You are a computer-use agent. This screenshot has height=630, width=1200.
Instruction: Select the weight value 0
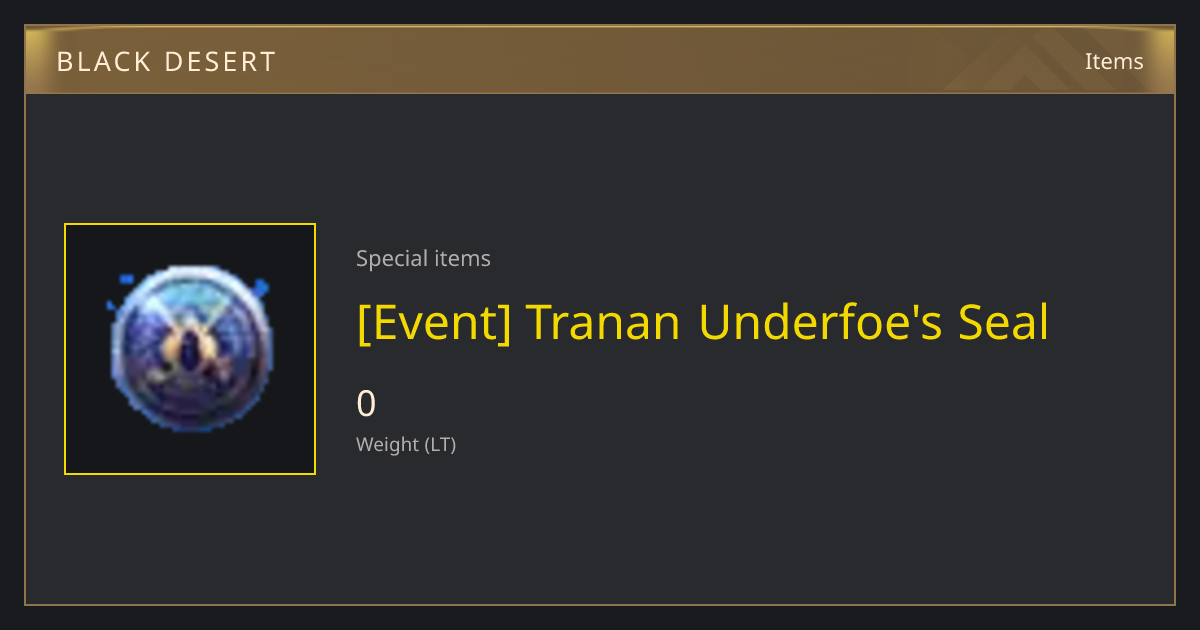[x=366, y=404]
